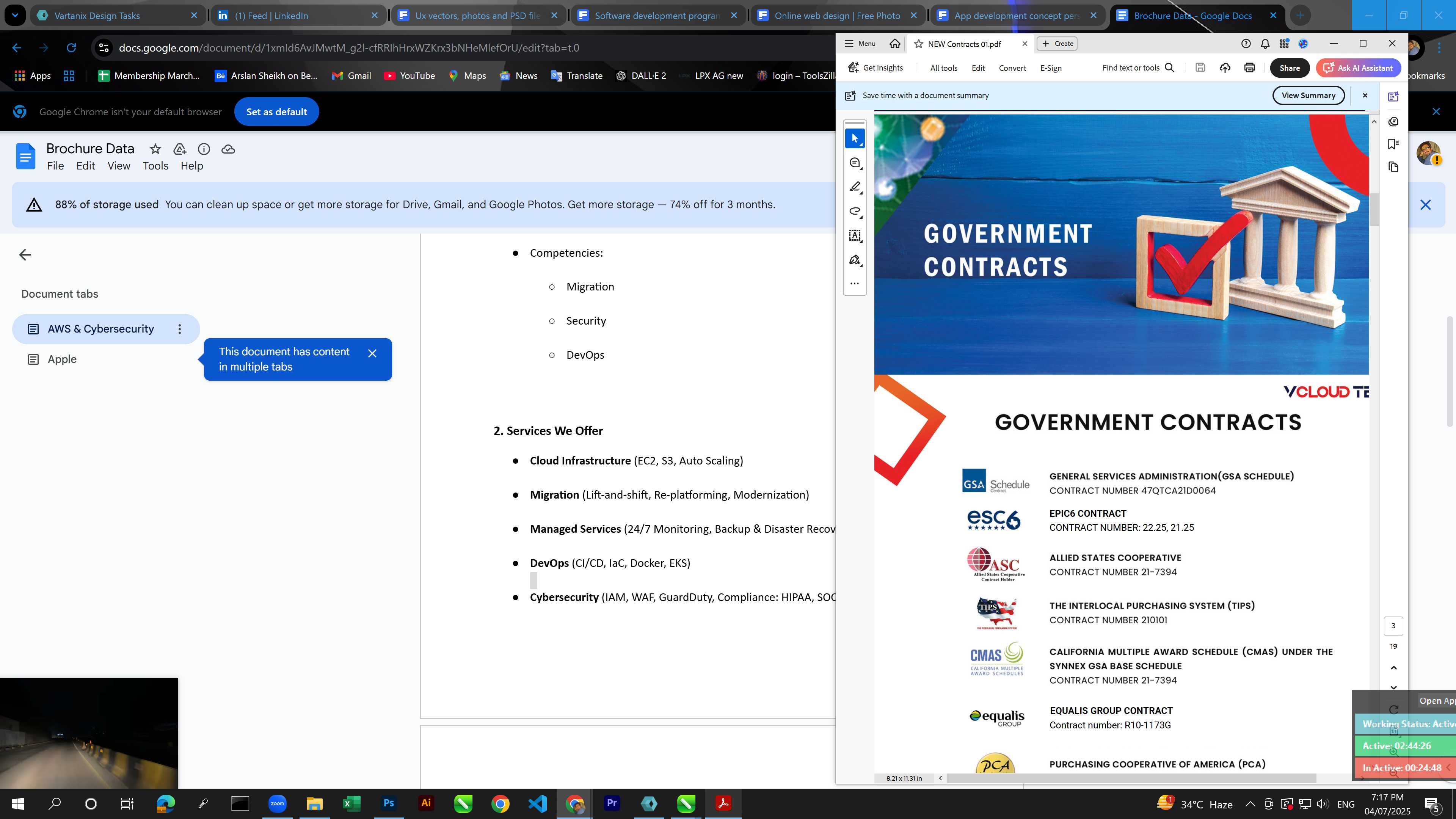Open Excel from the taskbar
The height and width of the screenshot is (819, 1456).
click(x=351, y=803)
